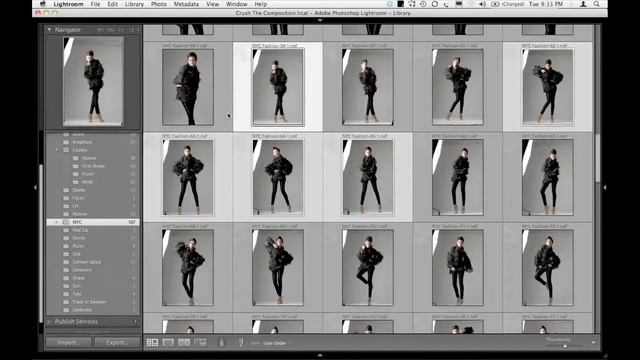Open the Help menu

click(x=261, y=4)
